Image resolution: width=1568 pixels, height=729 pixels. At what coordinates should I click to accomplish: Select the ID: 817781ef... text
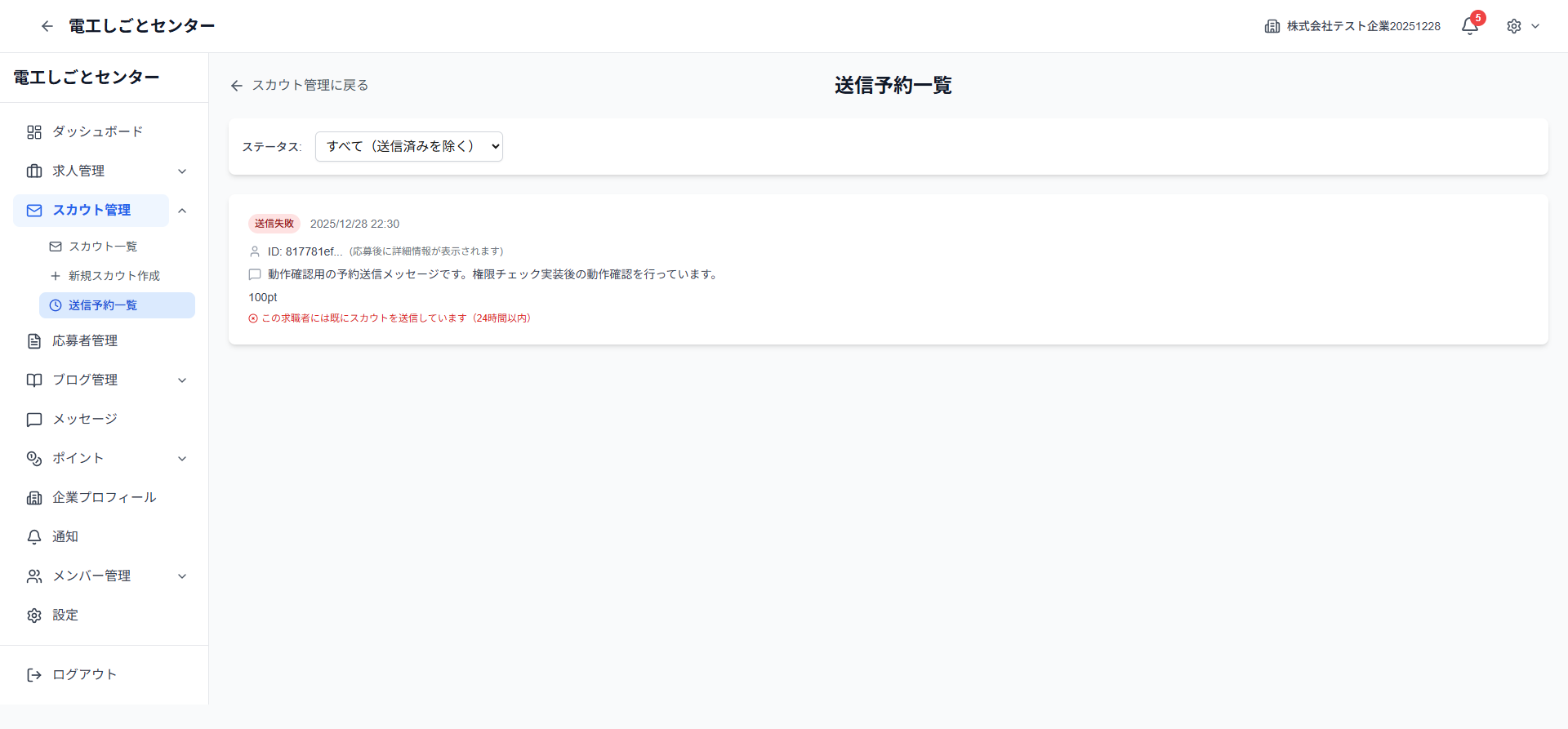coord(305,251)
